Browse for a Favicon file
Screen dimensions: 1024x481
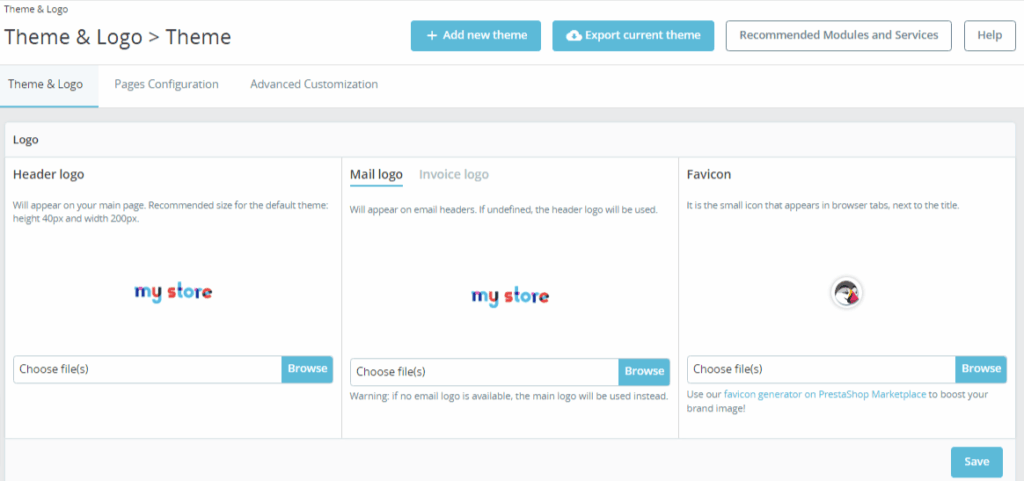tap(981, 369)
